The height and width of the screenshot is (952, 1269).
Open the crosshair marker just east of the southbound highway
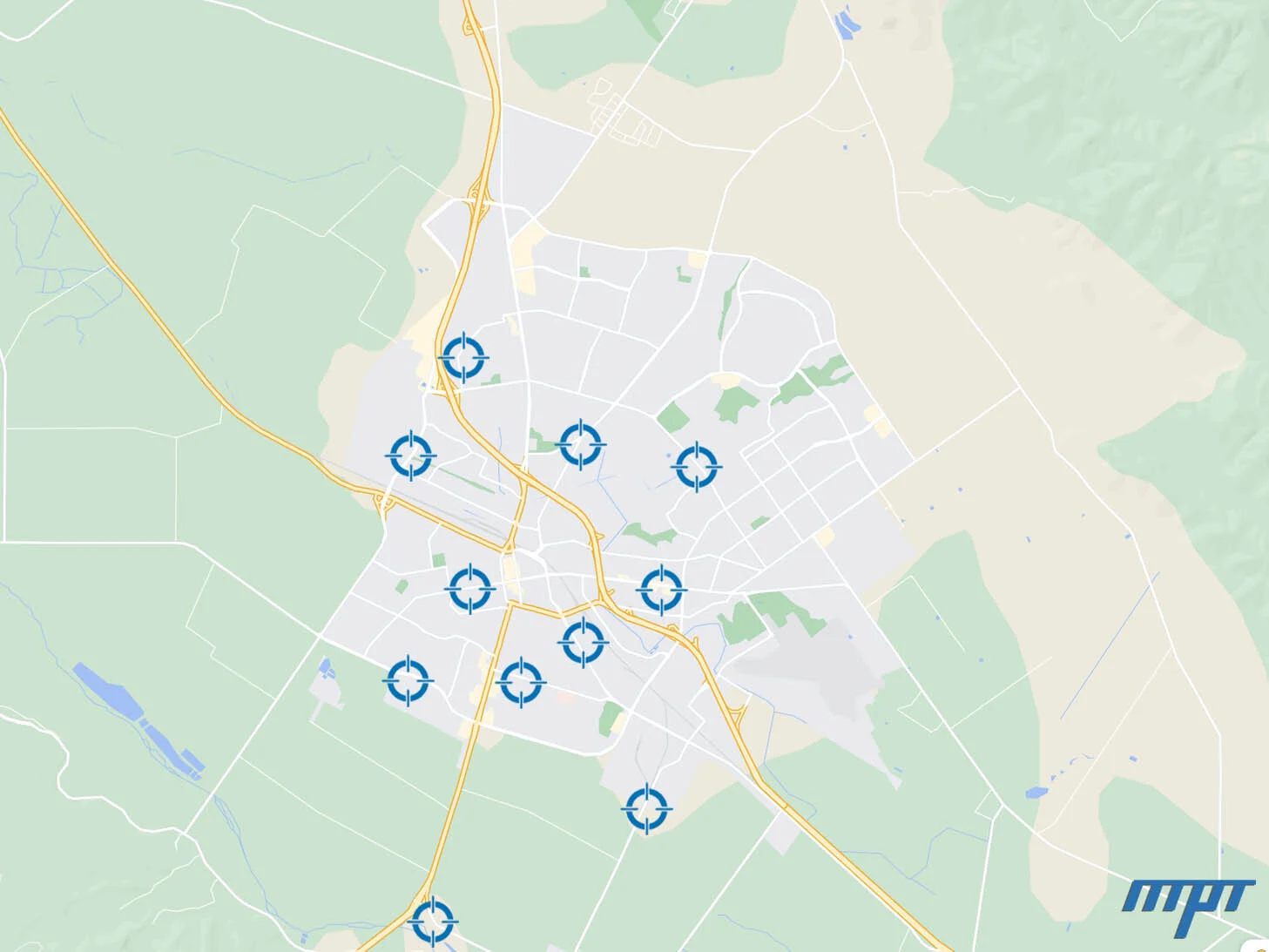[521, 682]
